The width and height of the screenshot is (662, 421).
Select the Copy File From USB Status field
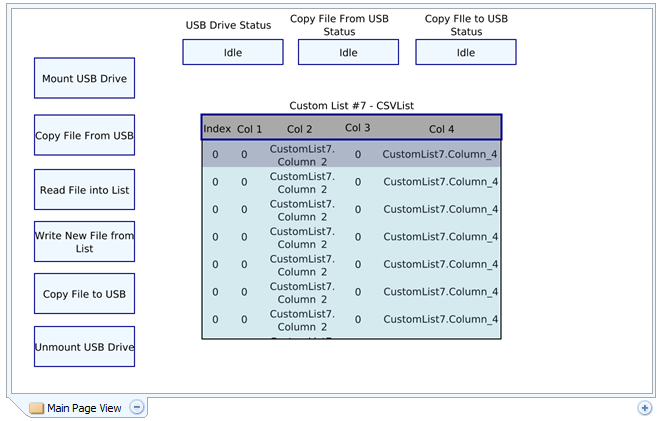[348, 52]
